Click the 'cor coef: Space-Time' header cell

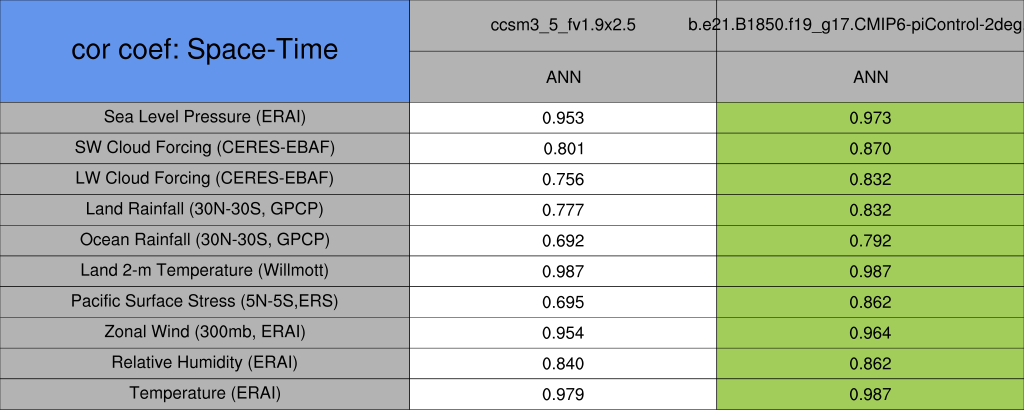pos(204,50)
